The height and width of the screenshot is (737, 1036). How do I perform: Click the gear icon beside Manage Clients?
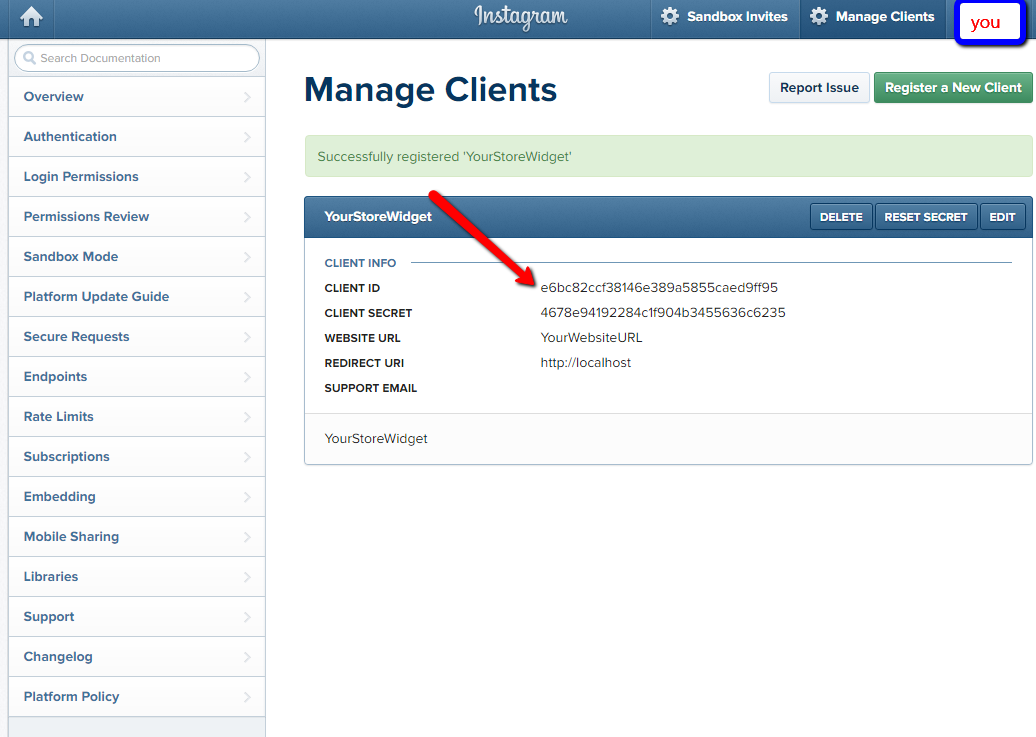[x=819, y=17]
